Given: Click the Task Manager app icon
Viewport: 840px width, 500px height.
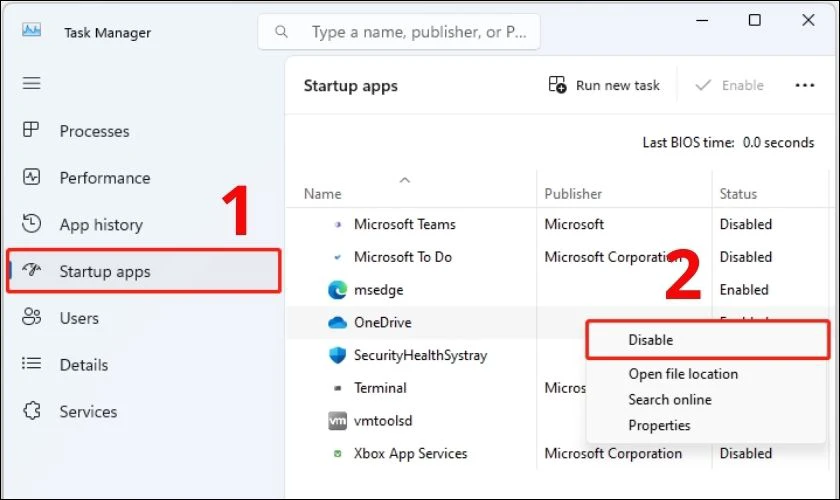Looking at the screenshot, I should tap(31, 29).
